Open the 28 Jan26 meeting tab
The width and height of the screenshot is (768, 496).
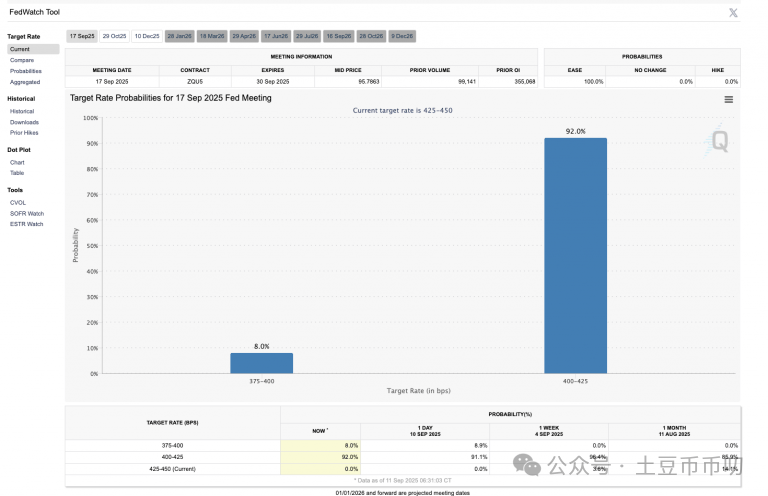click(179, 36)
